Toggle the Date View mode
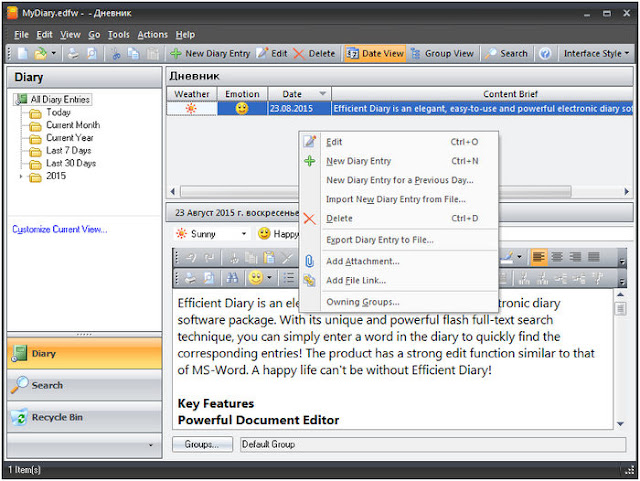The image size is (640, 481). pos(375,53)
